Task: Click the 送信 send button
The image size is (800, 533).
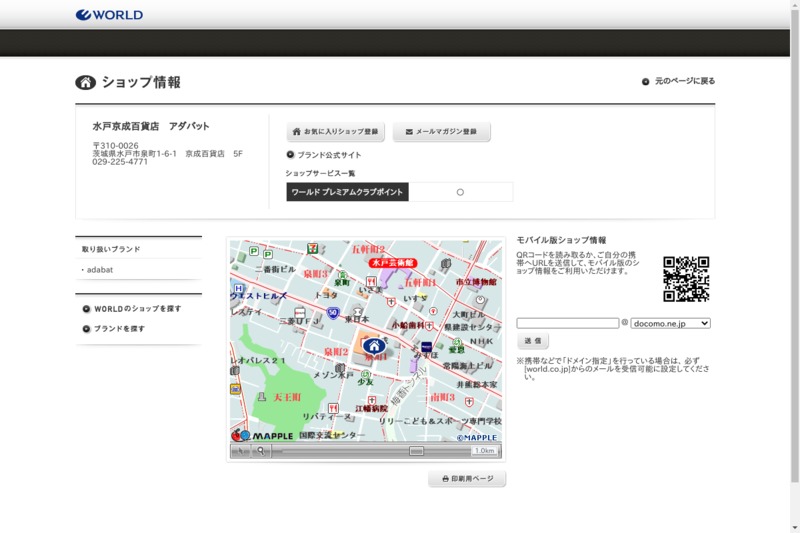Action: (x=533, y=341)
